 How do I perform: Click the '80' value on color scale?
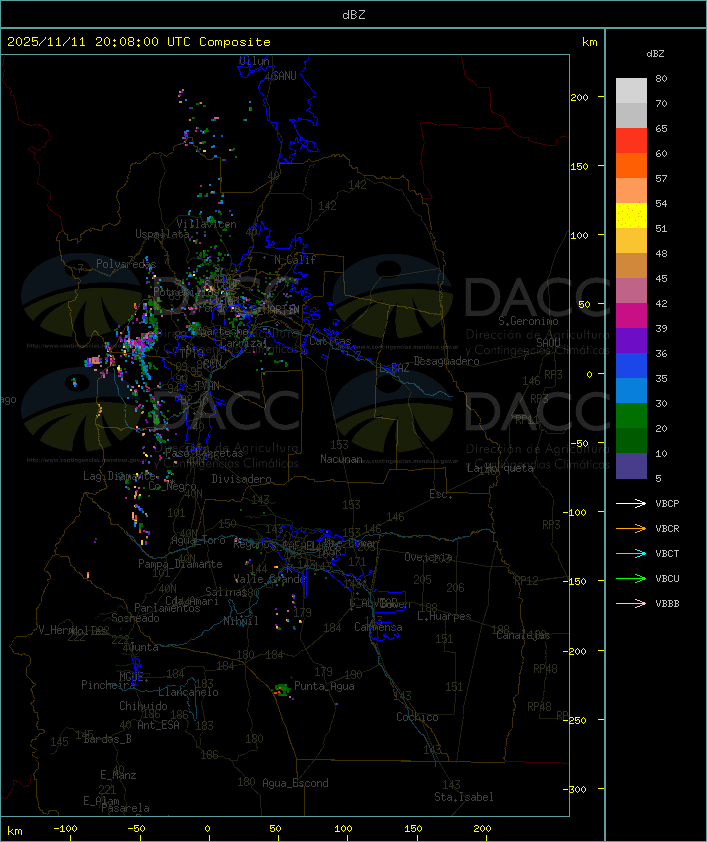pyautogui.click(x=661, y=78)
